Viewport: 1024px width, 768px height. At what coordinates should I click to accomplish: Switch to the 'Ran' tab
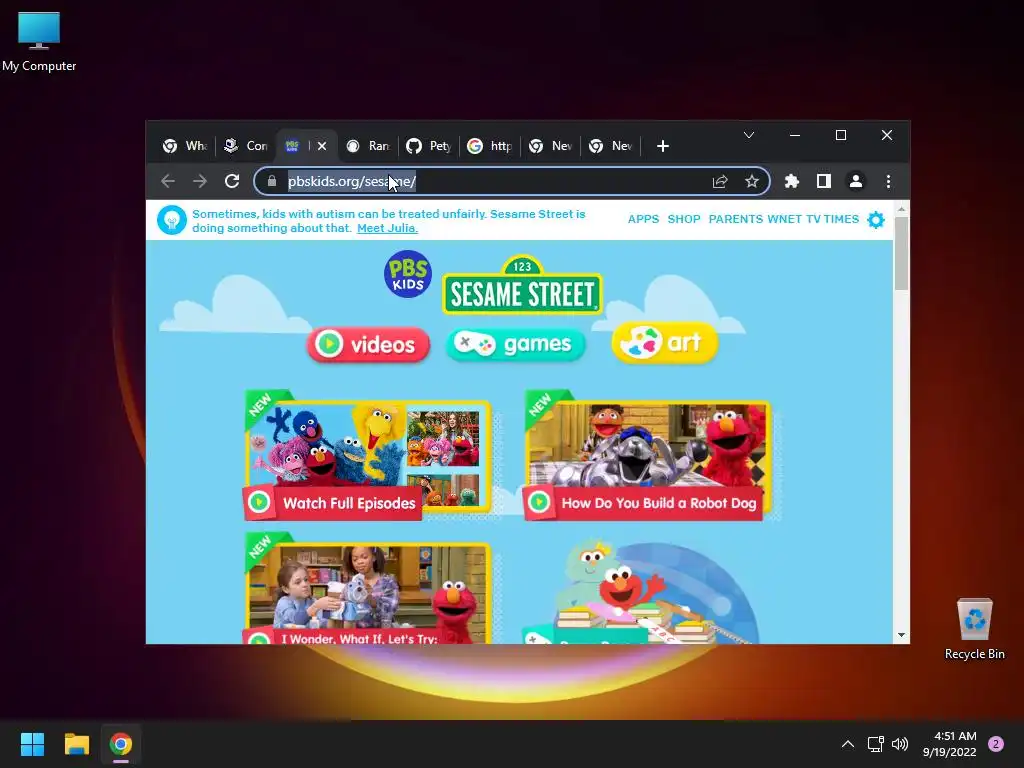pyautogui.click(x=368, y=146)
